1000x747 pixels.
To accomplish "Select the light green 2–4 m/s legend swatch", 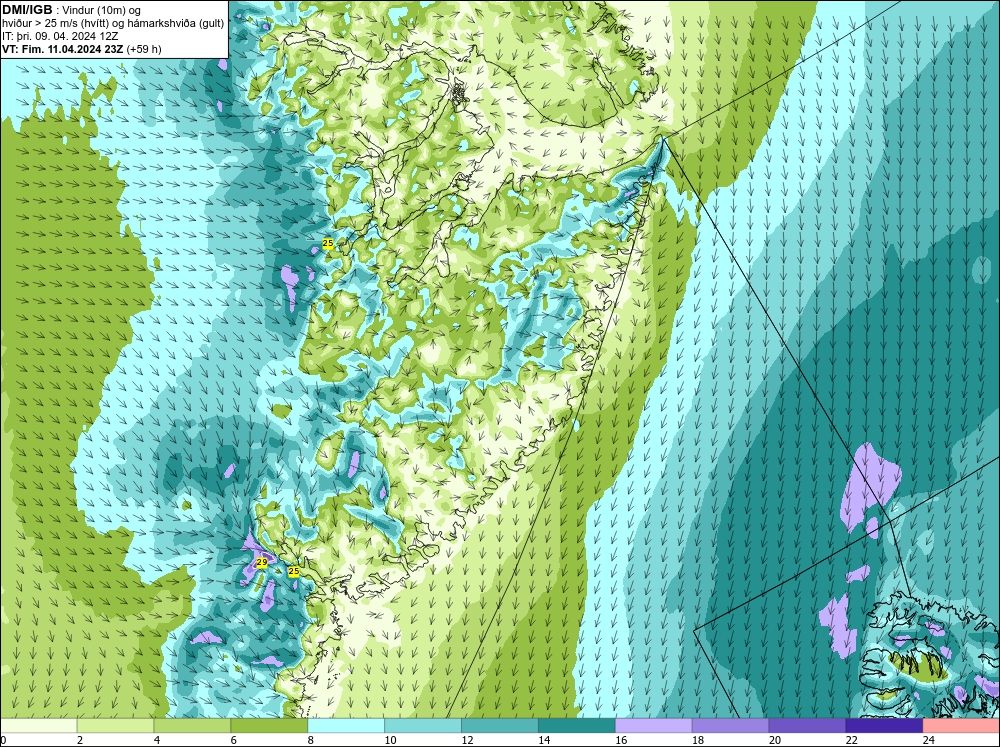I will point(115,726).
